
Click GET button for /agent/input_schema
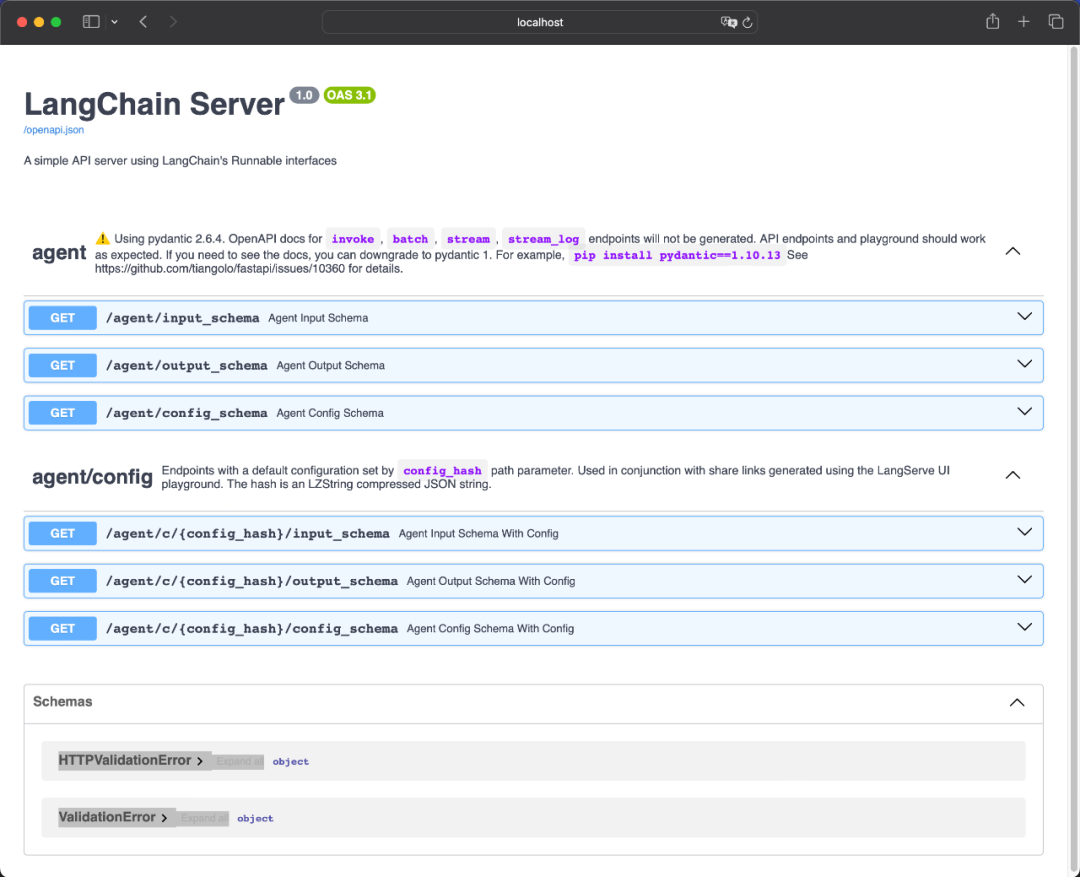click(63, 318)
